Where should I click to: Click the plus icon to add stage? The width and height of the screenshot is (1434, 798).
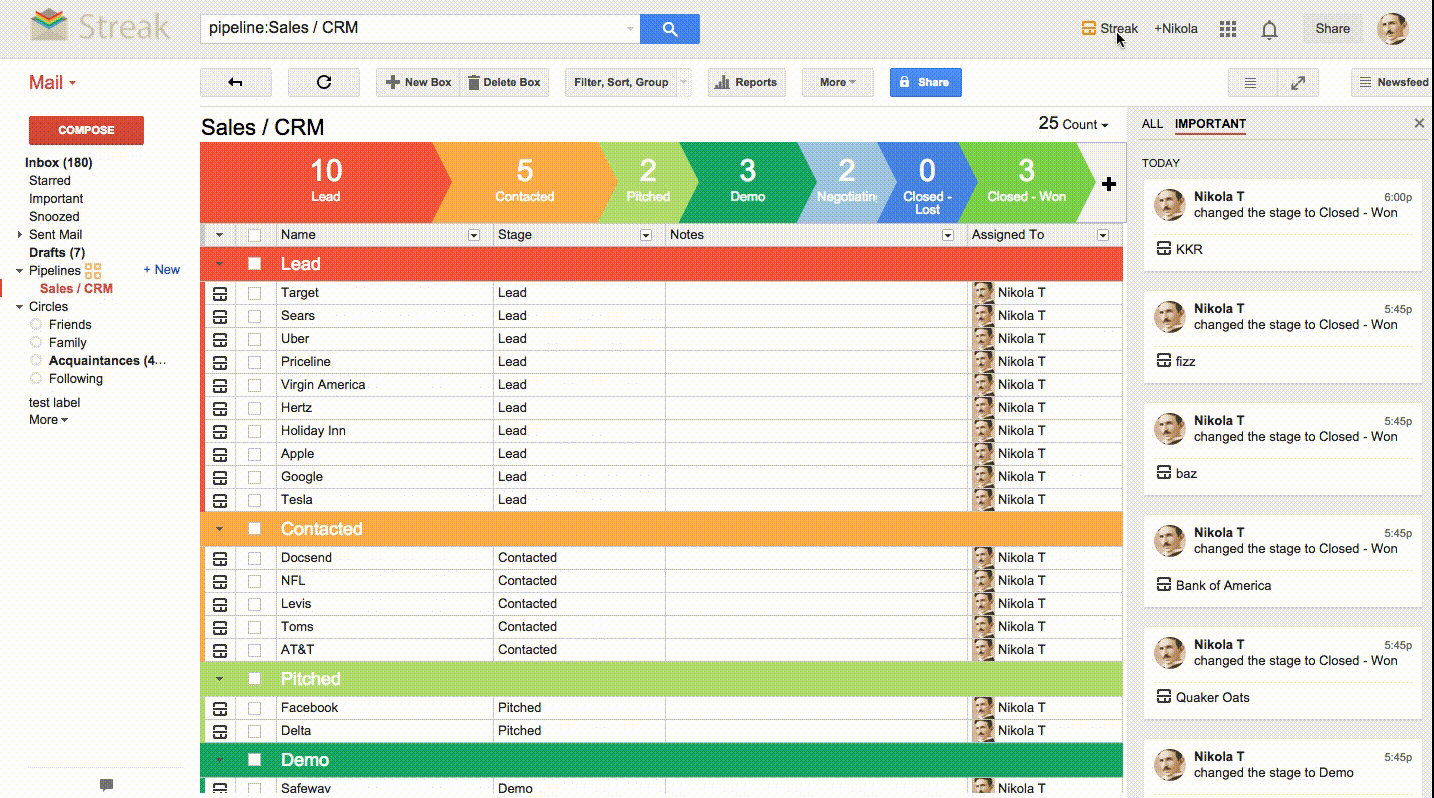pos(1108,184)
